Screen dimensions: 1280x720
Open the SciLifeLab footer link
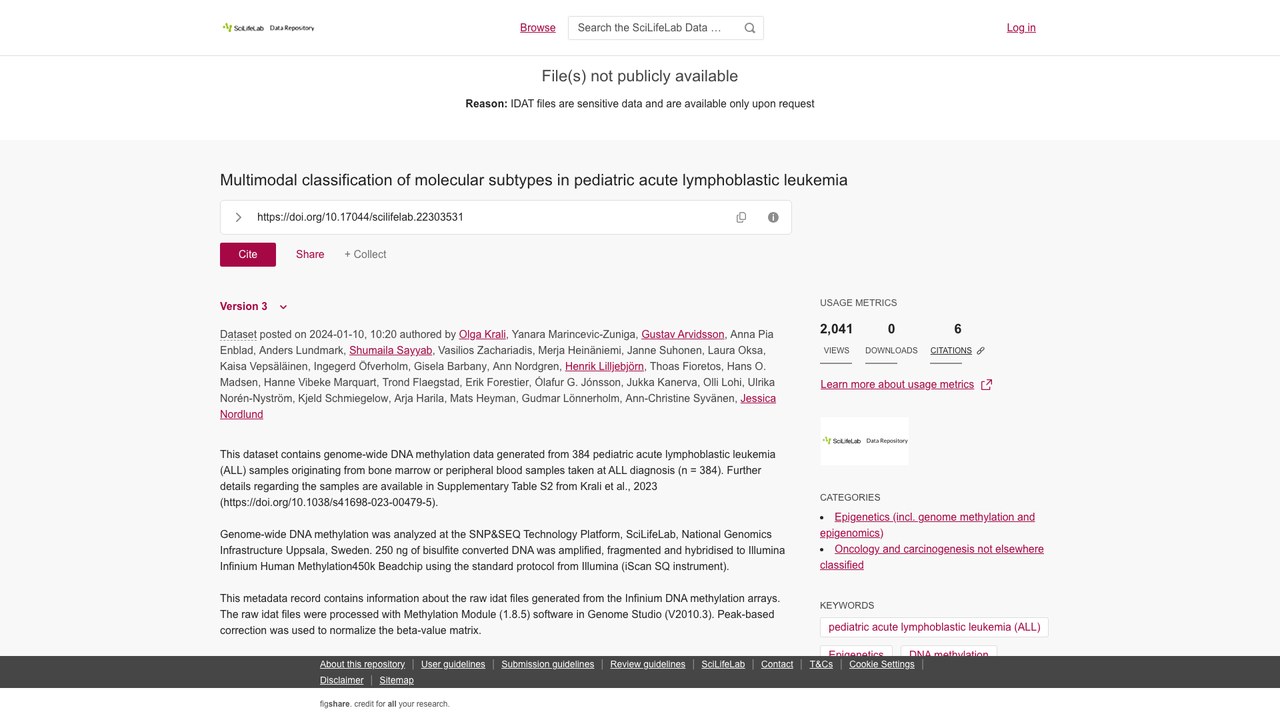coord(723,664)
